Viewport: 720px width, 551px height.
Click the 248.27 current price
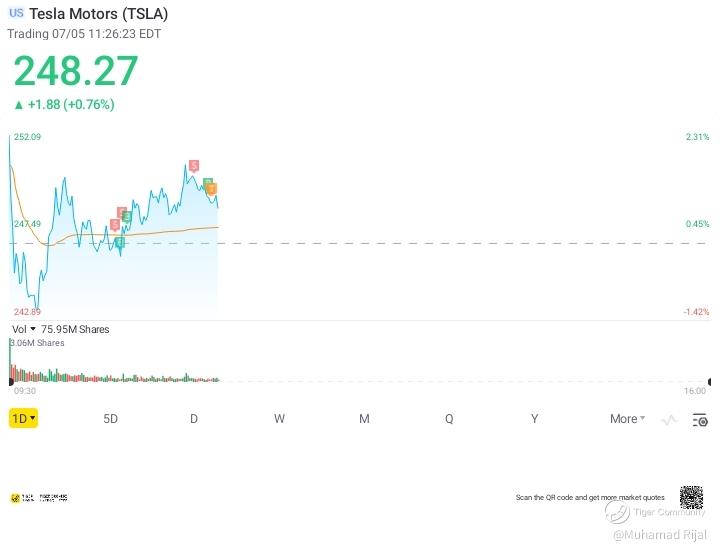pos(76,72)
